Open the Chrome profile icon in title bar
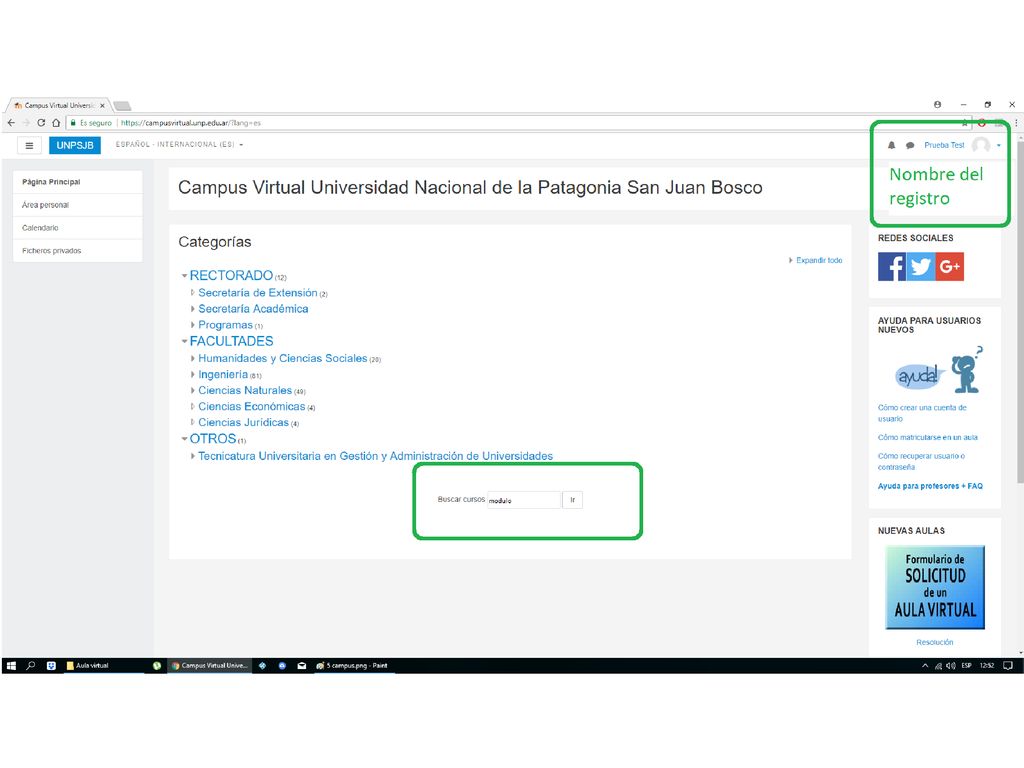 [937, 104]
